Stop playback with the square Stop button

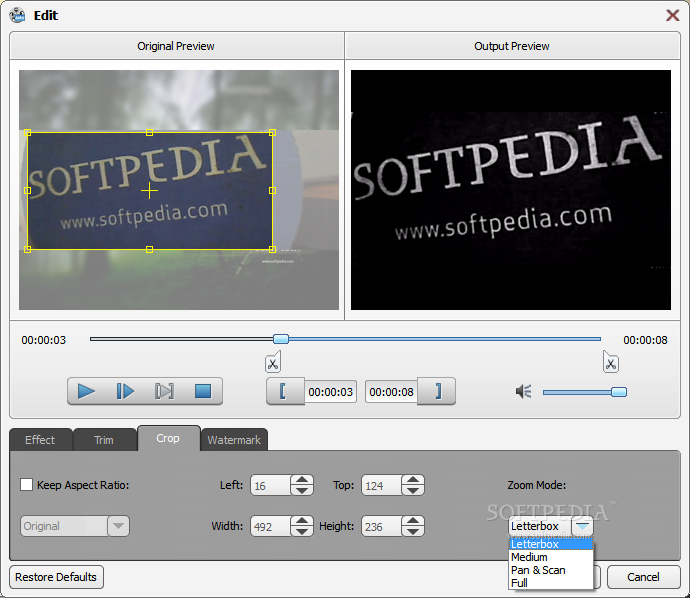[x=203, y=391]
